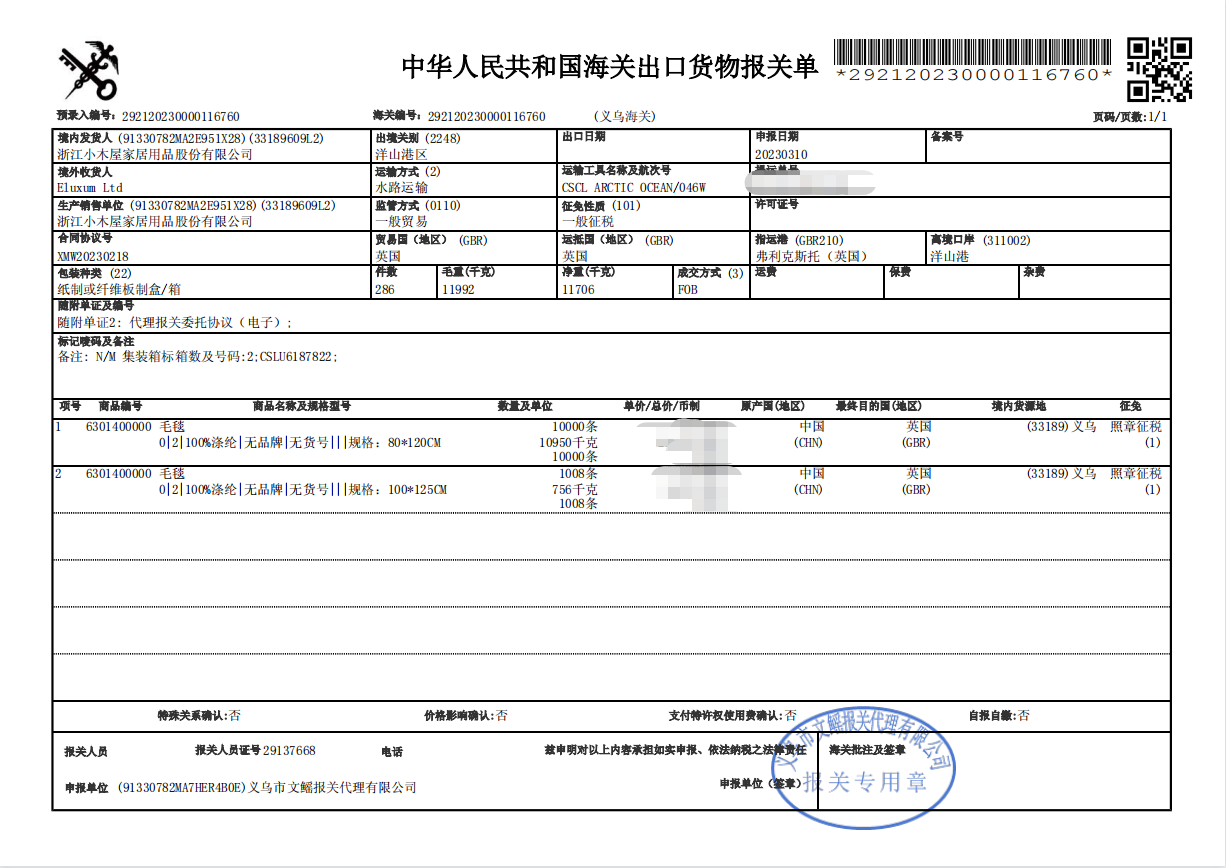Click 水路运输 transport mode value
The height and width of the screenshot is (868, 1226).
click(401, 188)
